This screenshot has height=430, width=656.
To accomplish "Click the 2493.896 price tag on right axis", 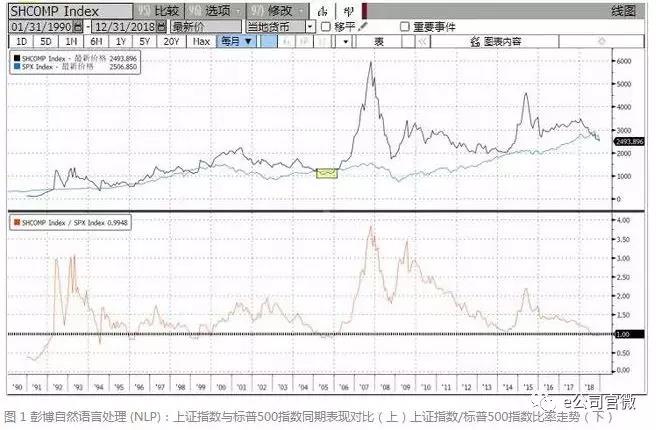I will tap(630, 142).
